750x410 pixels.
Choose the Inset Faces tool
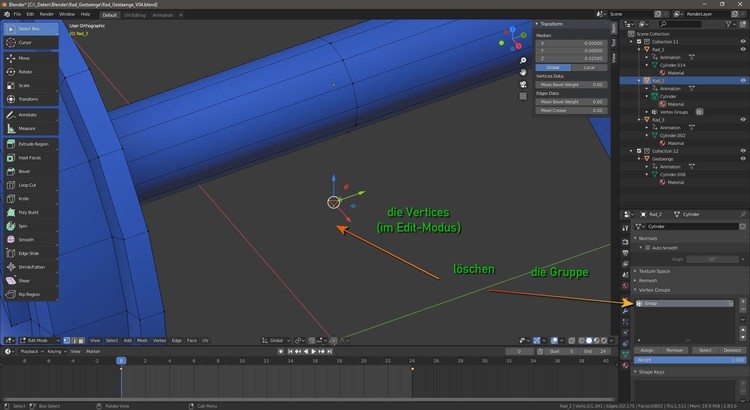(x=30, y=158)
